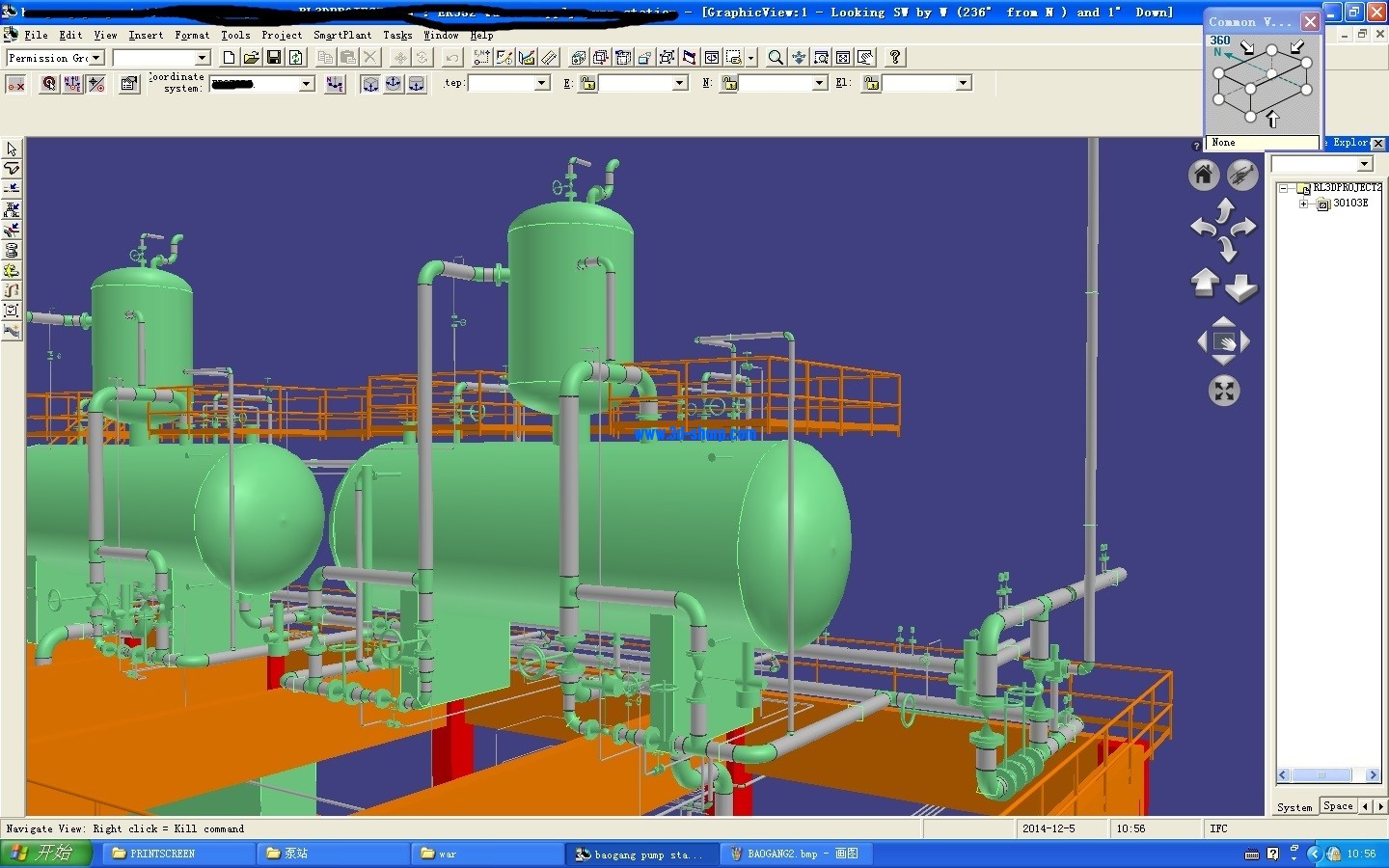This screenshot has width=1389, height=868.
Task: Click the Refresh workspace icon
Action: coord(296,58)
